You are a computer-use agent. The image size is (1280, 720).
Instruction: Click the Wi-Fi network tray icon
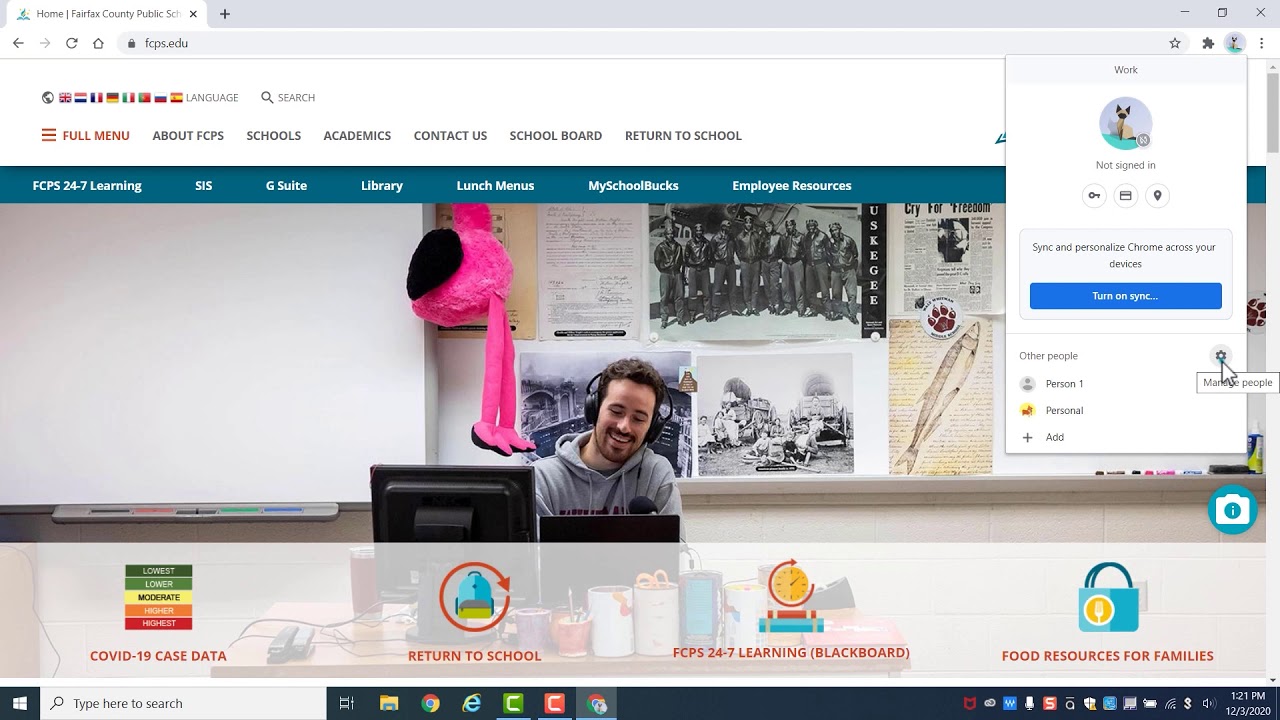[1169, 703]
